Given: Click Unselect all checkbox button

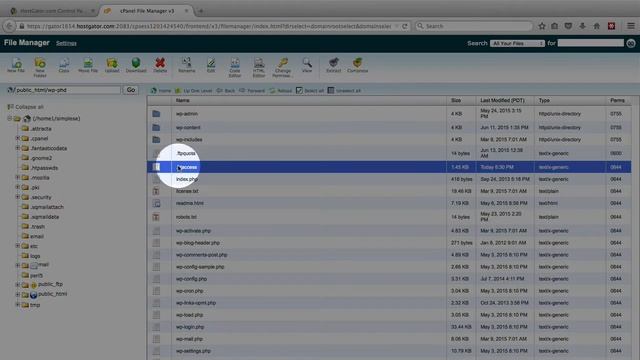Looking at the screenshot, I should tap(344, 91).
